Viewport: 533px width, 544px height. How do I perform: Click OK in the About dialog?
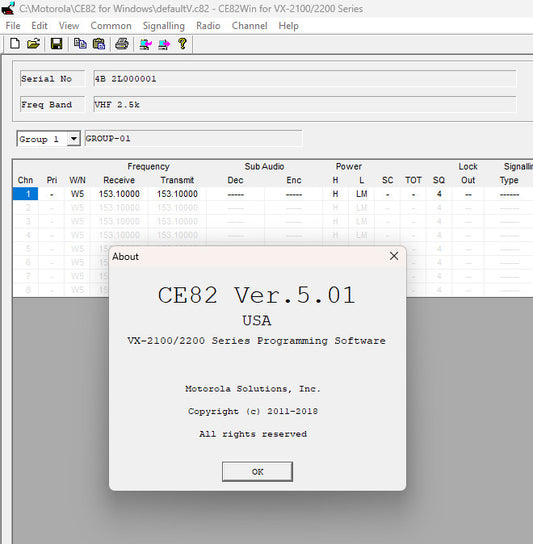click(x=257, y=471)
